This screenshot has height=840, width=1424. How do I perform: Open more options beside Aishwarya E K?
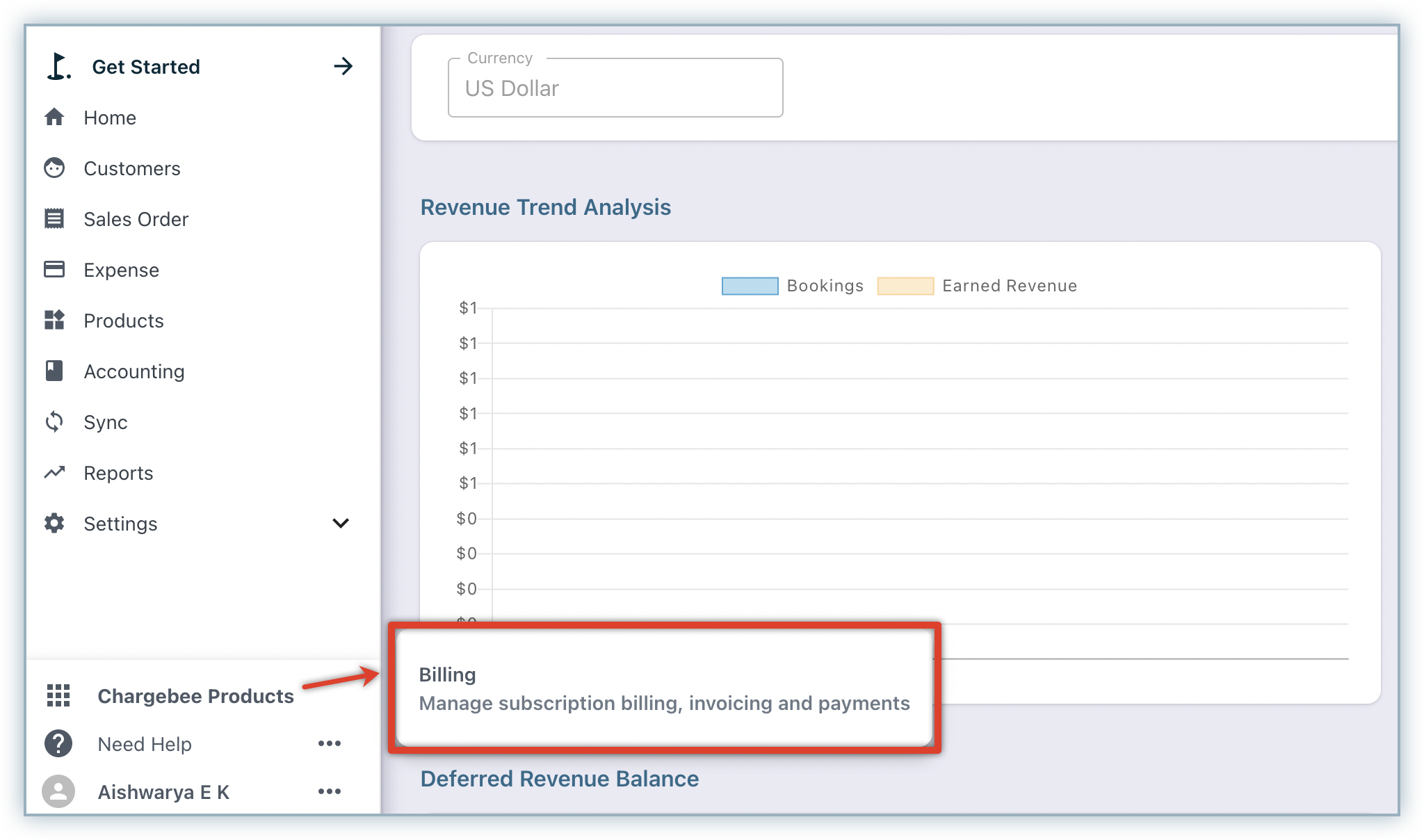330,791
